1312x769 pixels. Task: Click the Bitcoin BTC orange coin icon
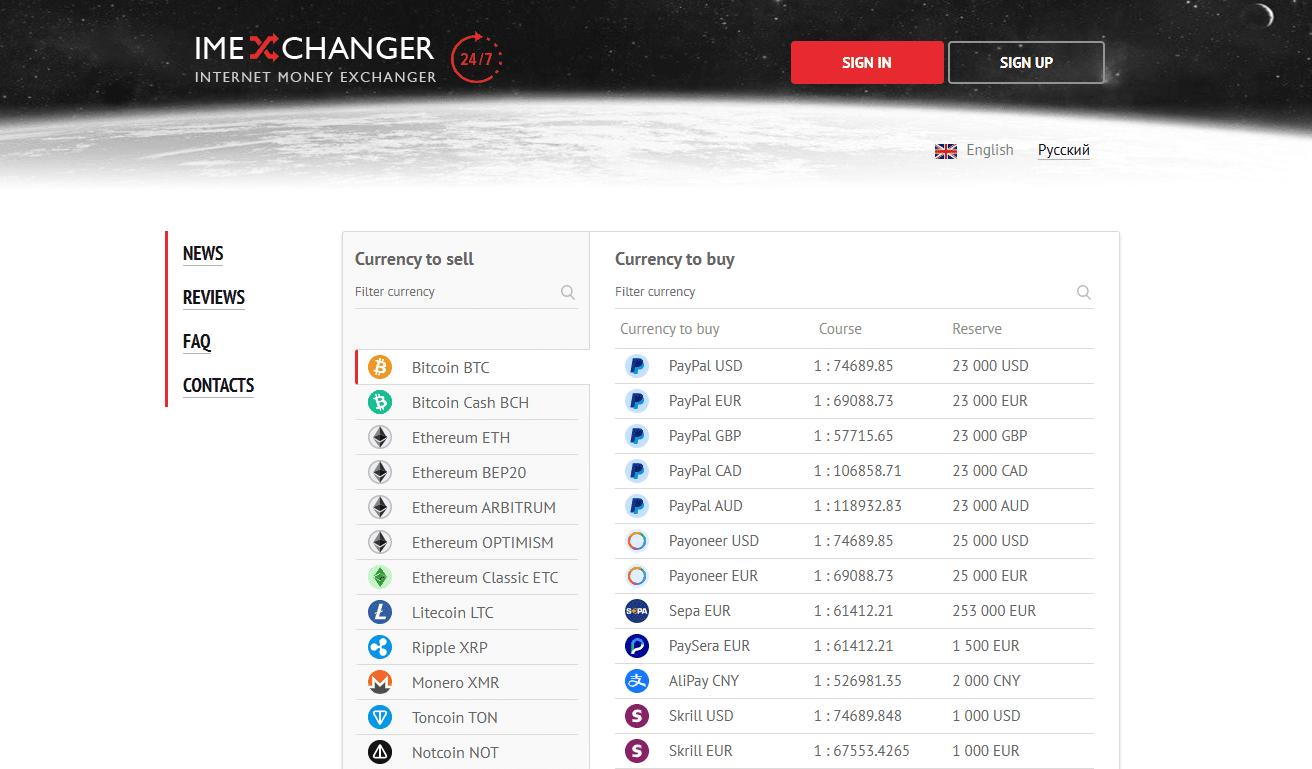point(380,367)
